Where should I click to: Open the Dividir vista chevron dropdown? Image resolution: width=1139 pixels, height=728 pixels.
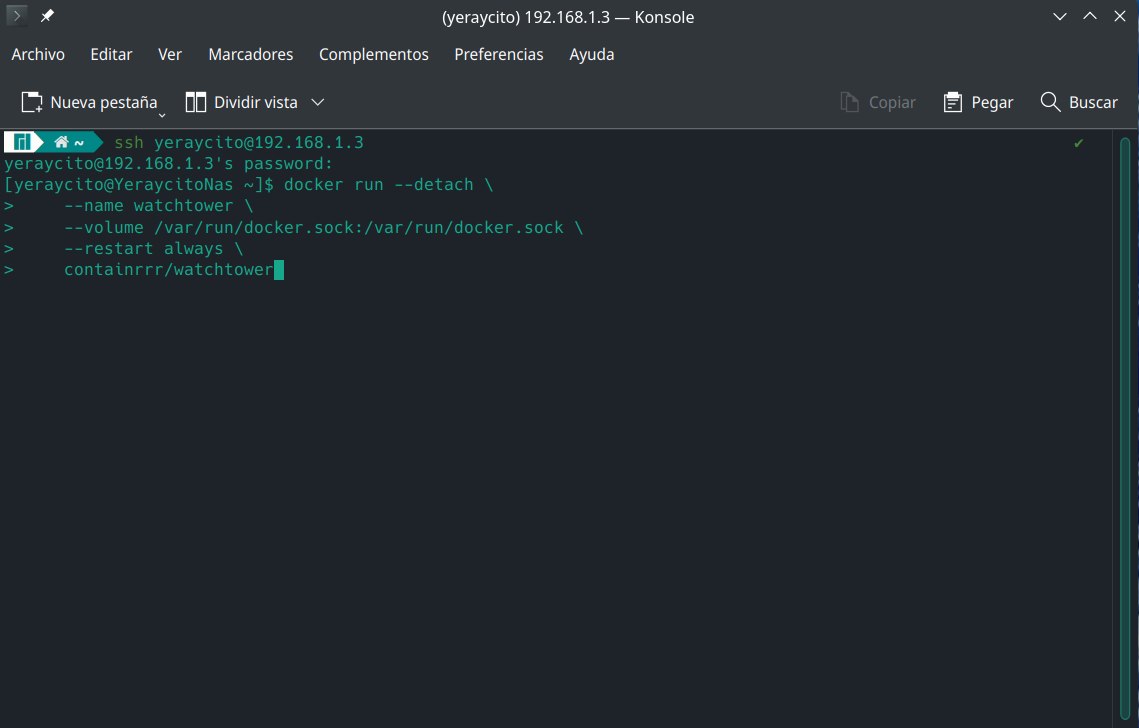317,102
